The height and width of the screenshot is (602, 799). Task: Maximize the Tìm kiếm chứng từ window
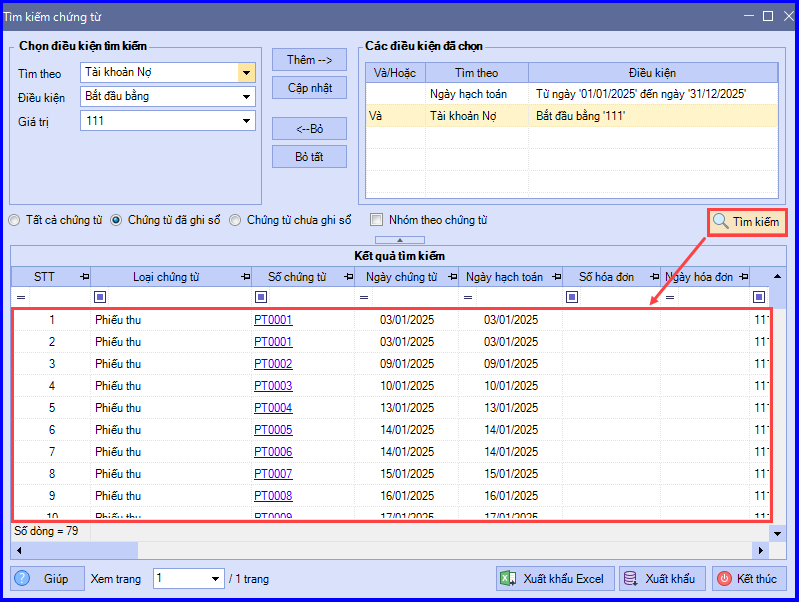click(x=767, y=16)
